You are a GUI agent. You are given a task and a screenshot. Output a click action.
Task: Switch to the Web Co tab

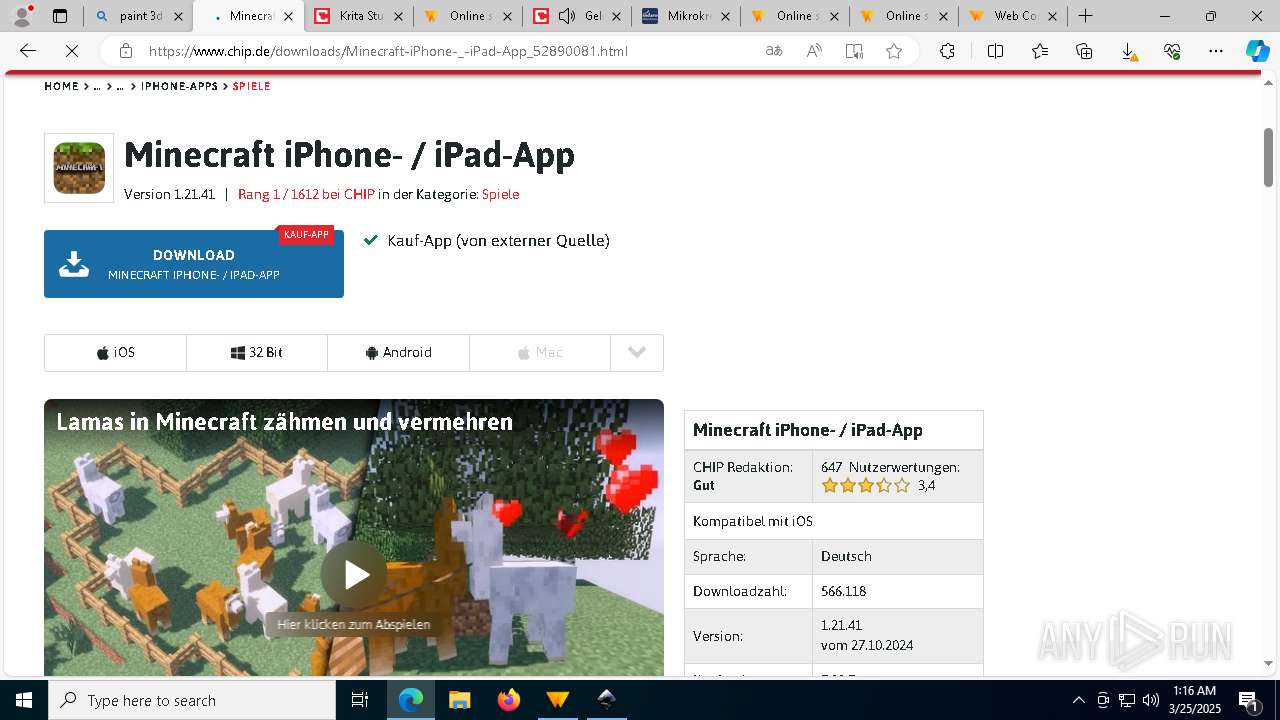click(x=1012, y=16)
